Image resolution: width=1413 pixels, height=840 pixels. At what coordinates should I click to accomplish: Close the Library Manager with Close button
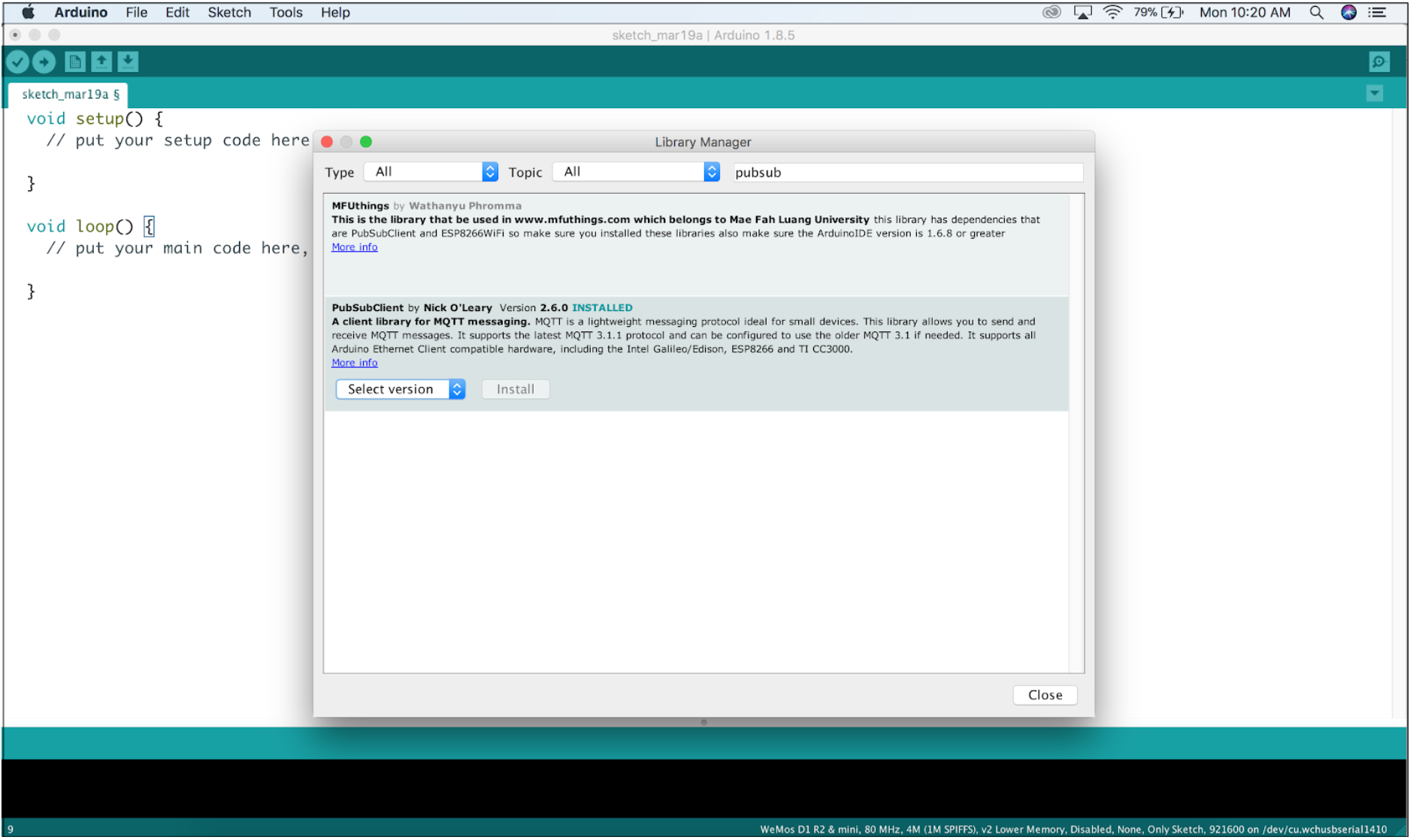pyautogui.click(x=1045, y=695)
